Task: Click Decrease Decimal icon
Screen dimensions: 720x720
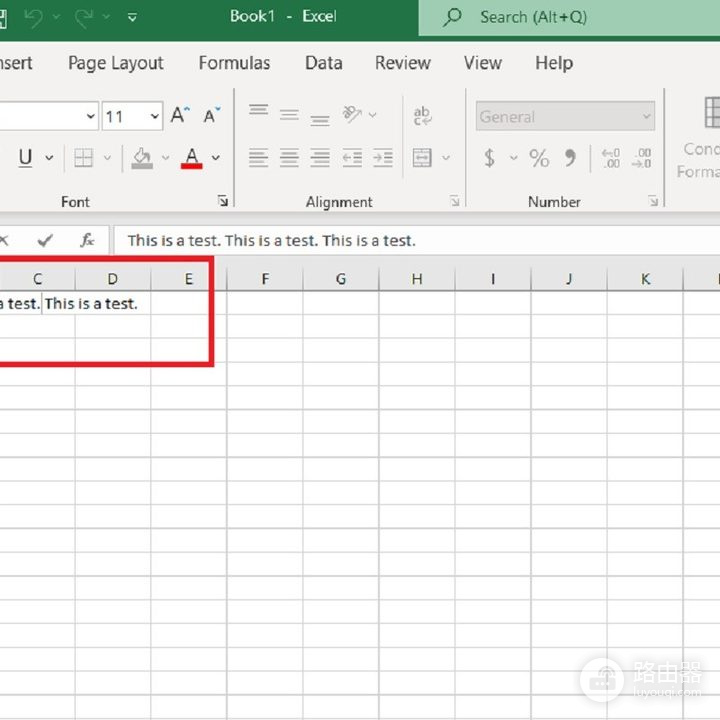Action: pyautogui.click(x=641, y=158)
